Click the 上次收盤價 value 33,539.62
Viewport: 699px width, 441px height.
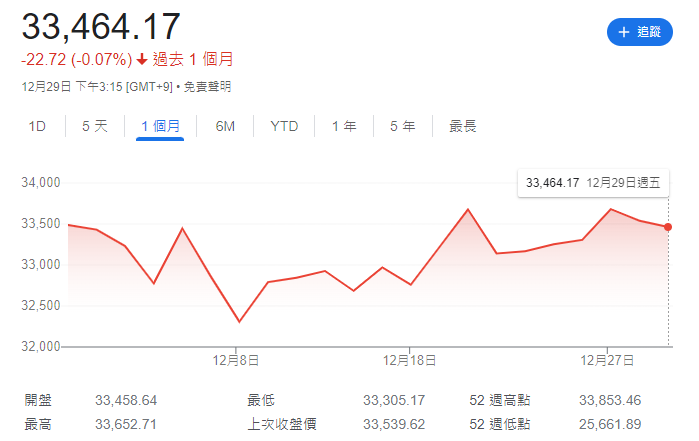pyautogui.click(x=394, y=425)
